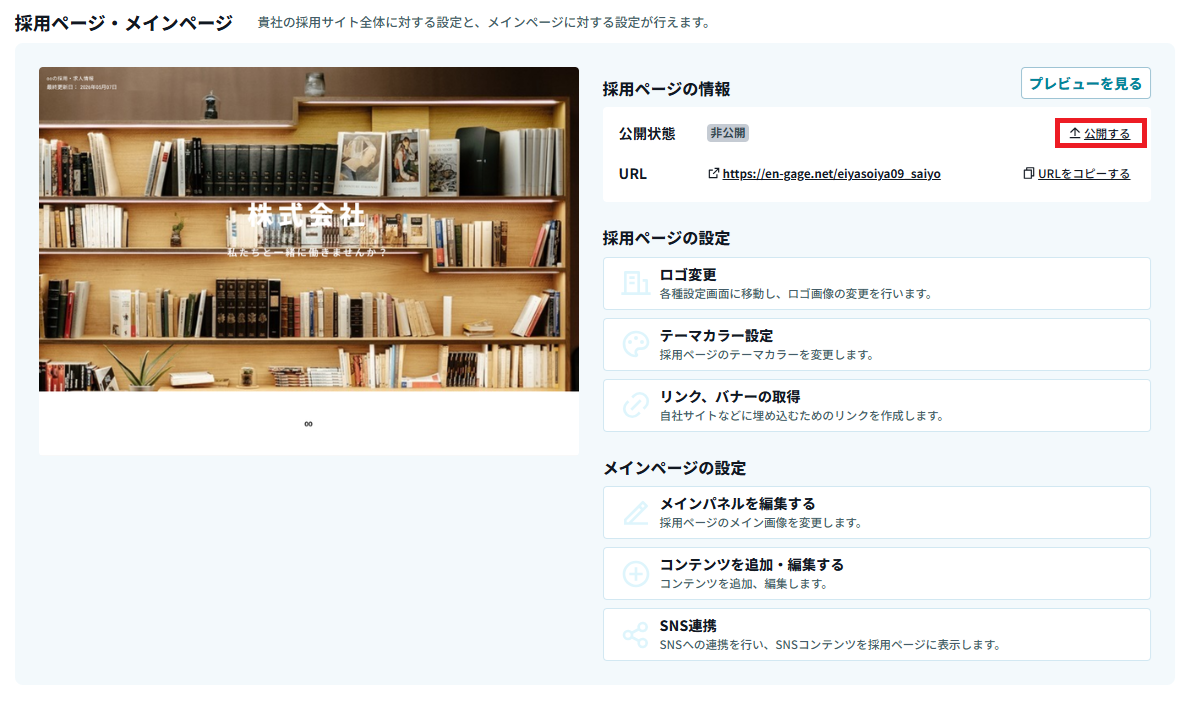This screenshot has width=1192, height=706.
Task: Open メインパネルを編集する card
Action: coord(877,513)
